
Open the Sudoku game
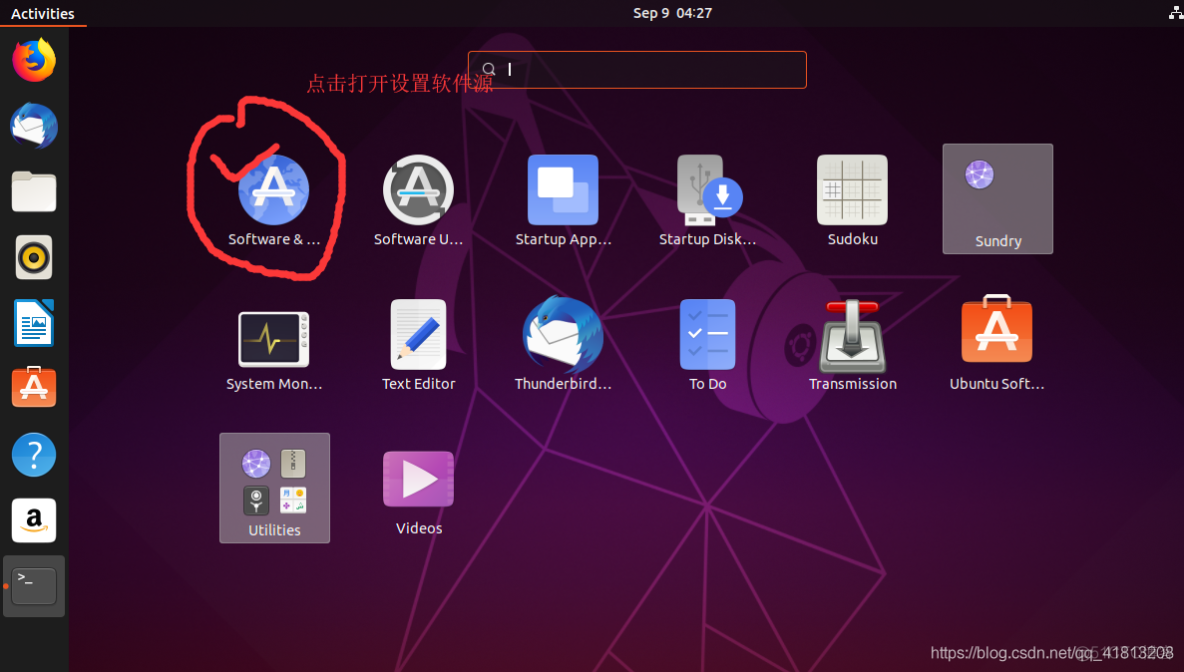coord(853,190)
